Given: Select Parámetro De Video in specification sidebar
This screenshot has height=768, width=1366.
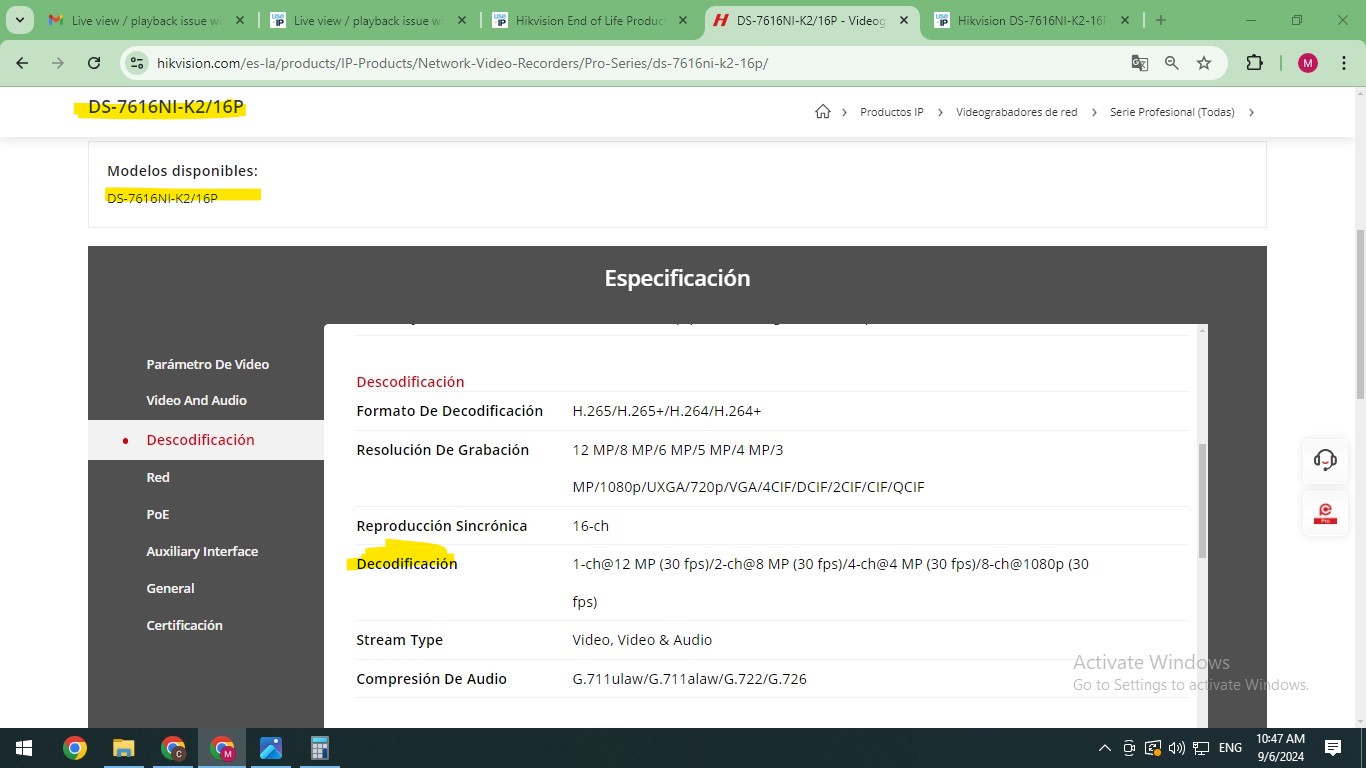Looking at the screenshot, I should pos(207,364).
